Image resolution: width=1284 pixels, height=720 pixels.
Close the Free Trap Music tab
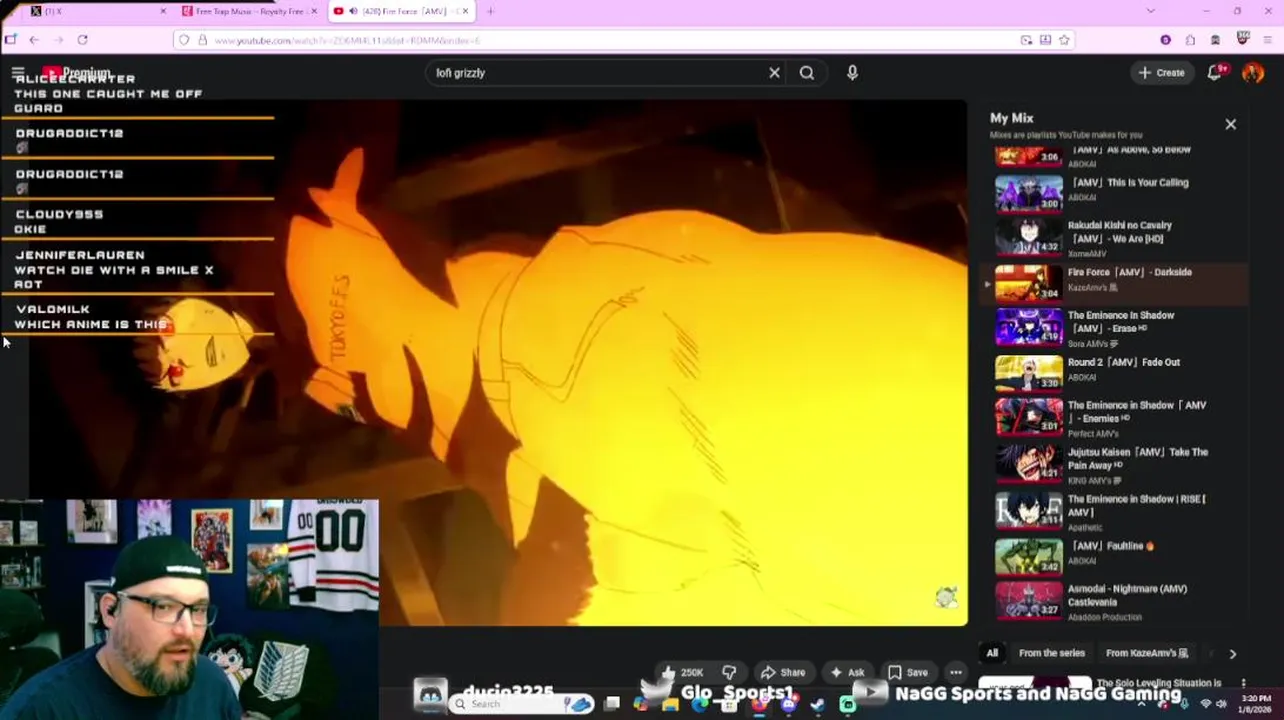point(314,11)
